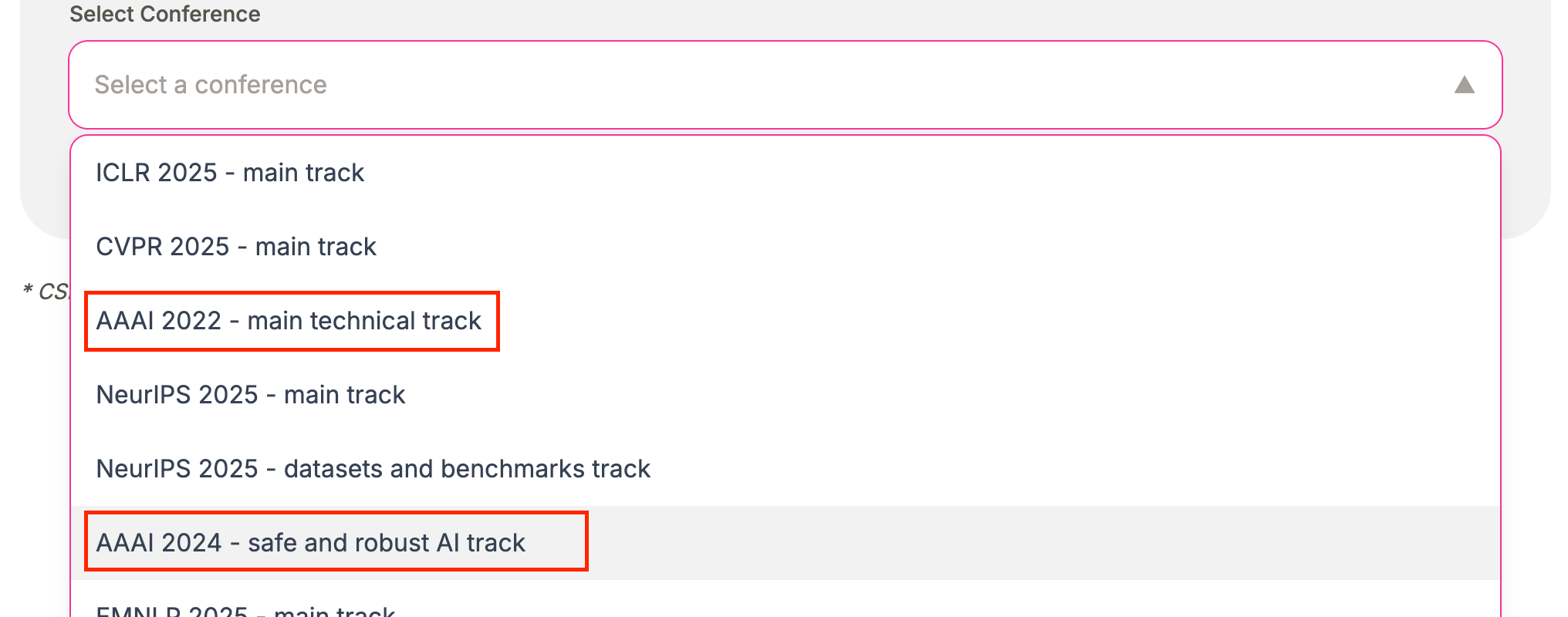
Task: Choose NeurIPS 2025 datasets and benchmarks track
Action: click(x=373, y=469)
